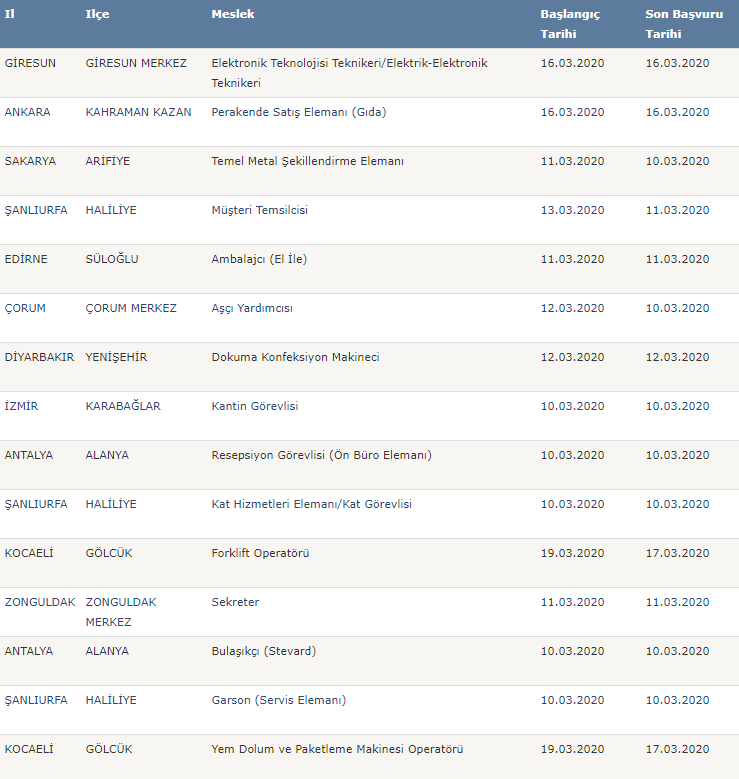Select the Kat Hizmetleri Elemanı job row

311,504
